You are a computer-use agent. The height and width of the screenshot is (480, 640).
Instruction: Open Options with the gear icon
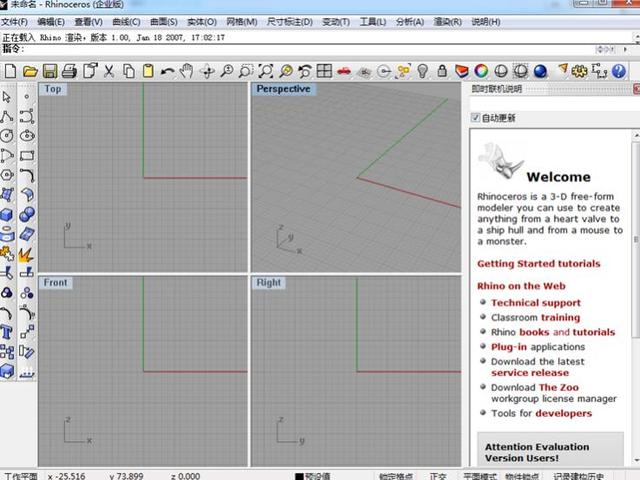579,72
